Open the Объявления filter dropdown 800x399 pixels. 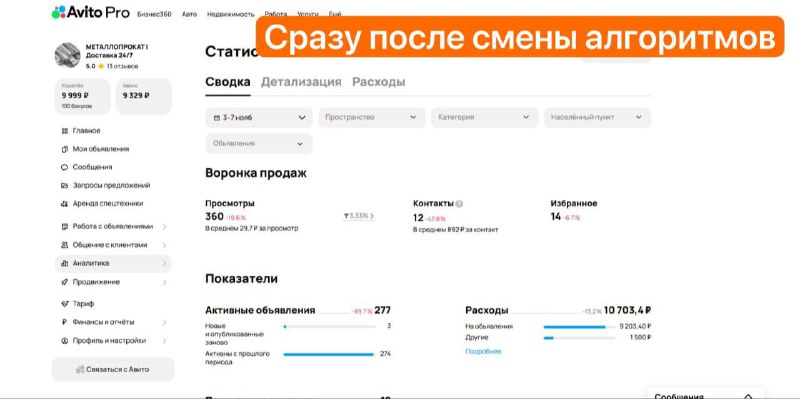[259, 144]
